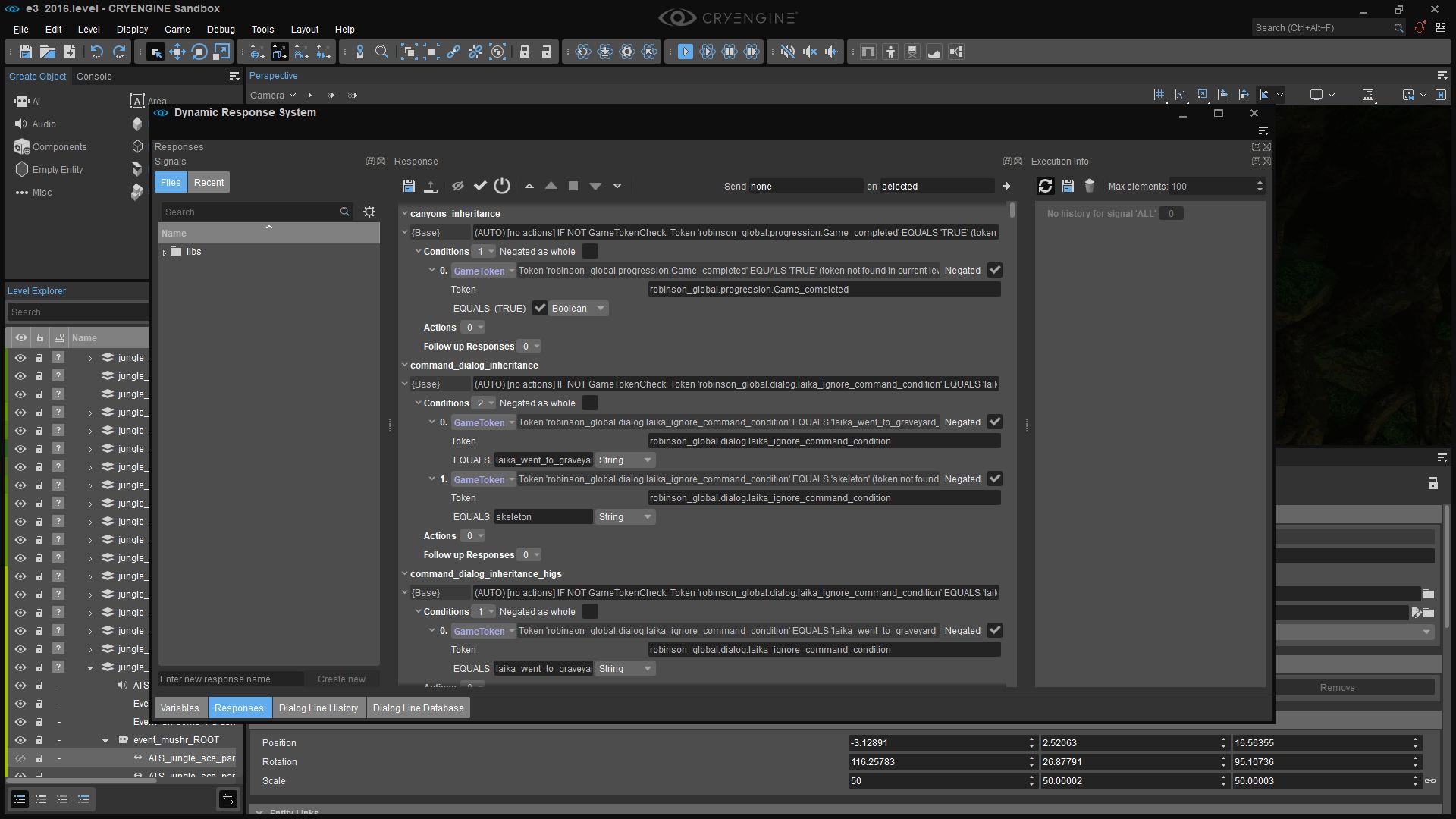The width and height of the screenshot is (1456, 819).
Task: Open the Boolean type dropdown
Action: 579,308
